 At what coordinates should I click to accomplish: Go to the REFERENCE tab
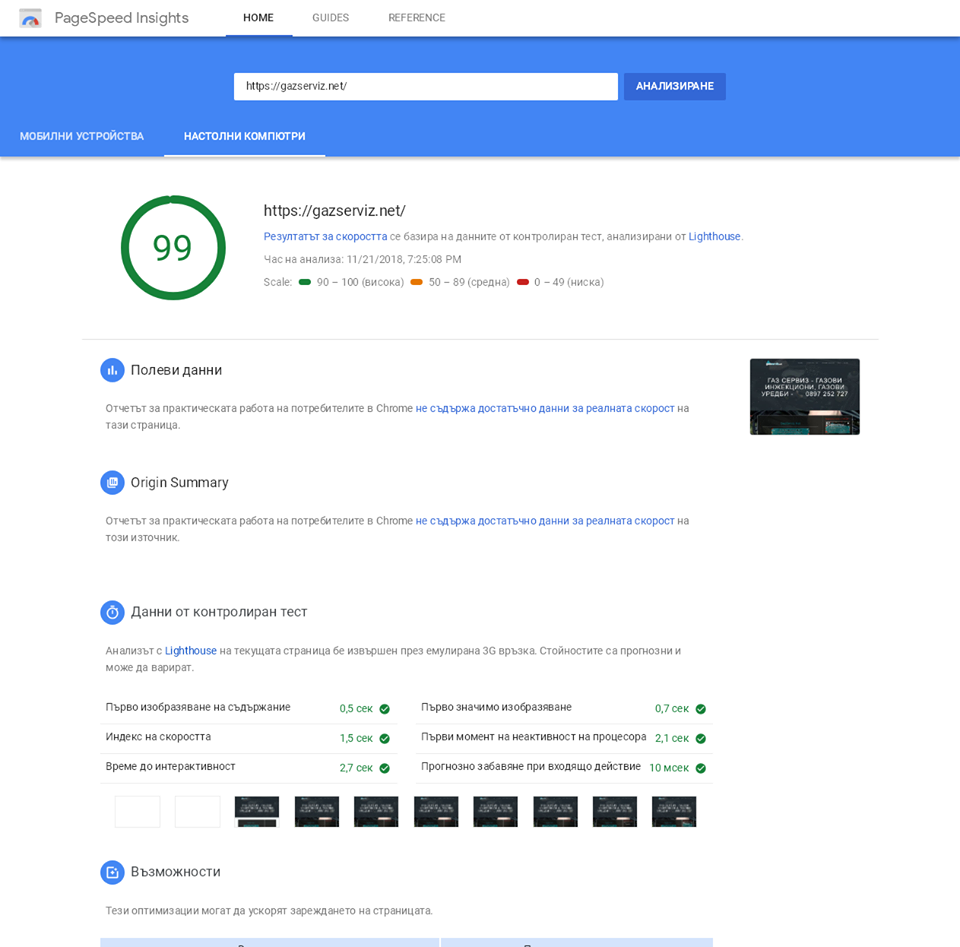416,18
